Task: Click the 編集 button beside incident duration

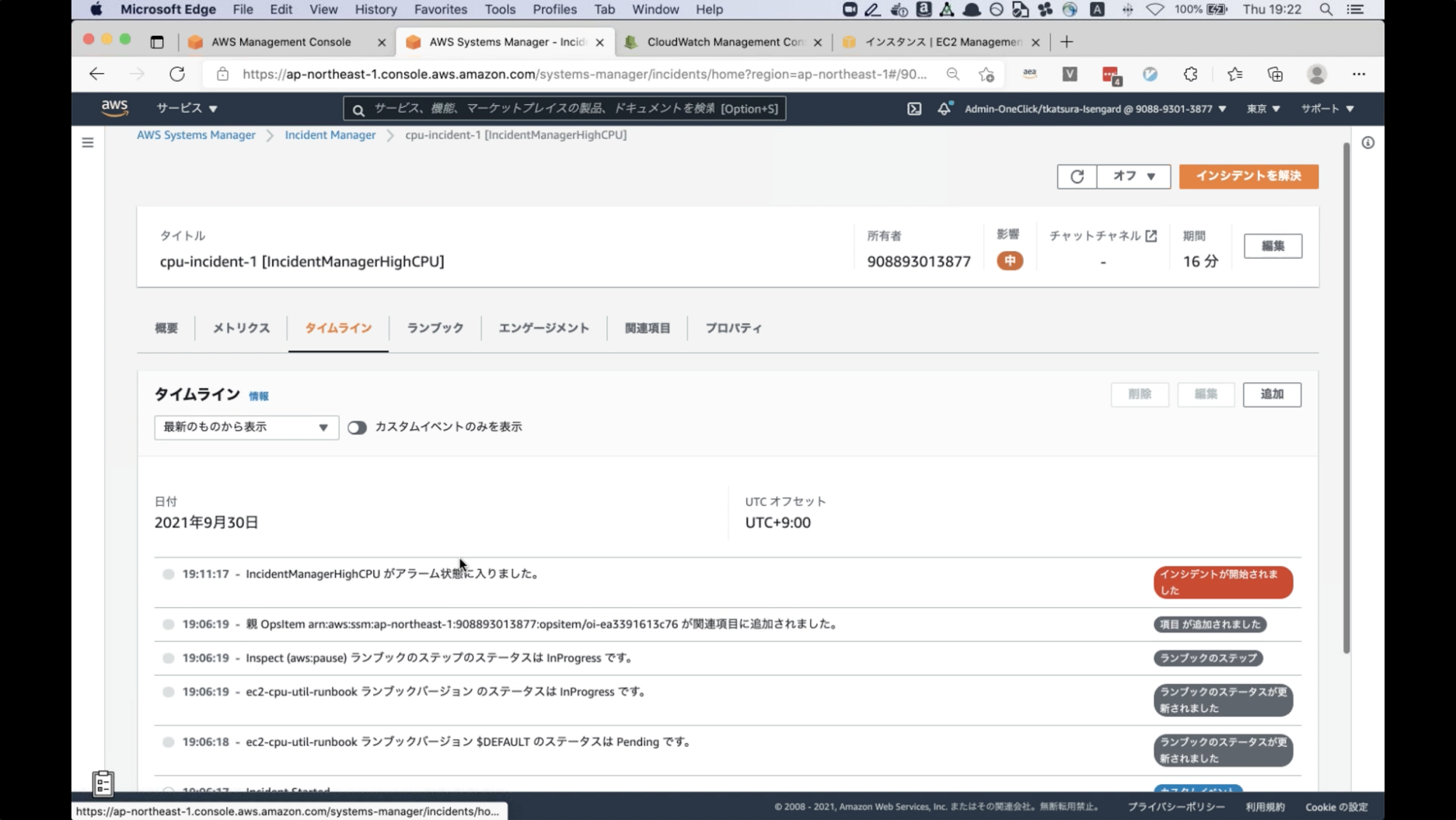Action: (1273, 246)
